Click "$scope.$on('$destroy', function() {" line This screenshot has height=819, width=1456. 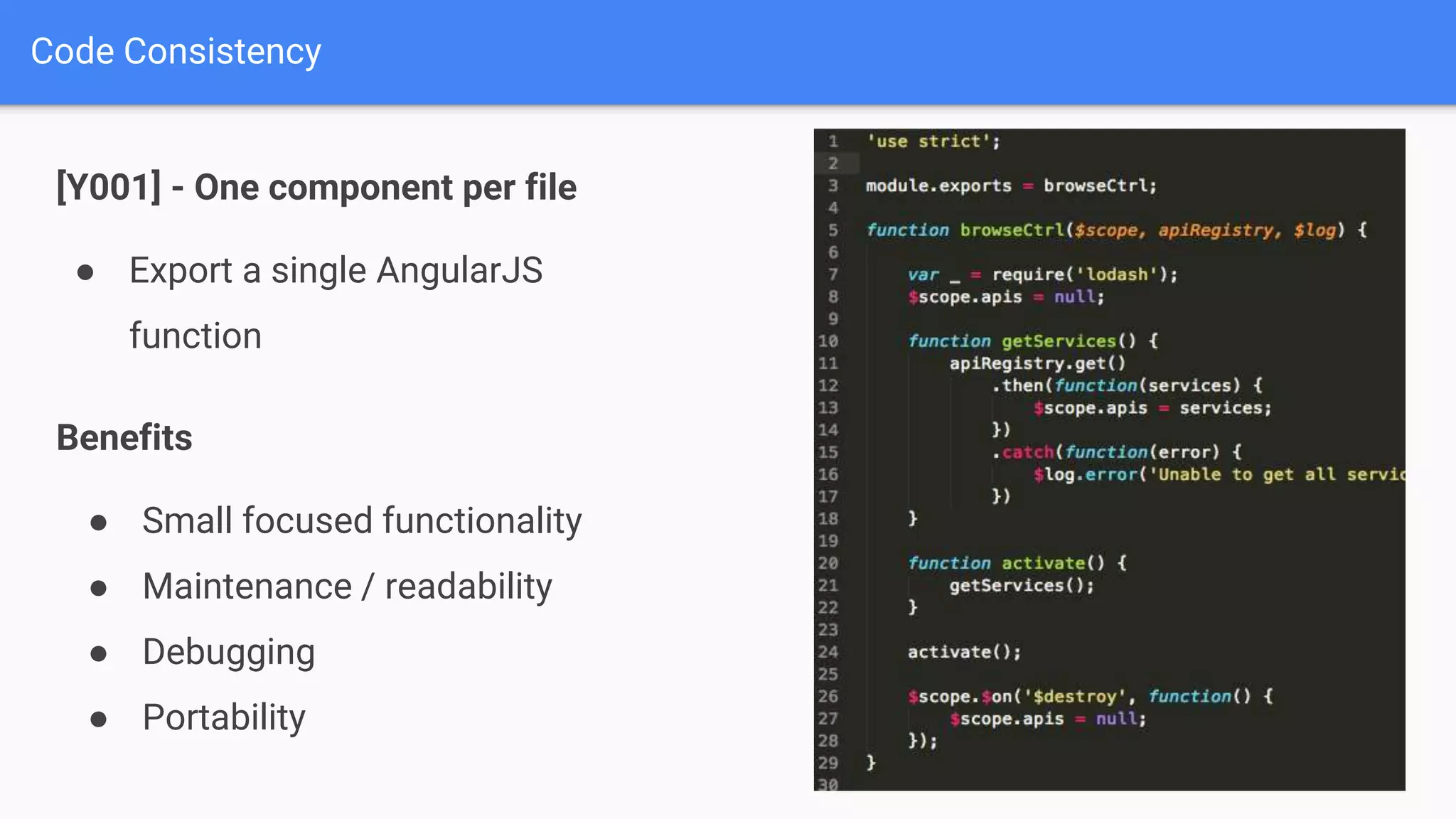(1090, 697)
